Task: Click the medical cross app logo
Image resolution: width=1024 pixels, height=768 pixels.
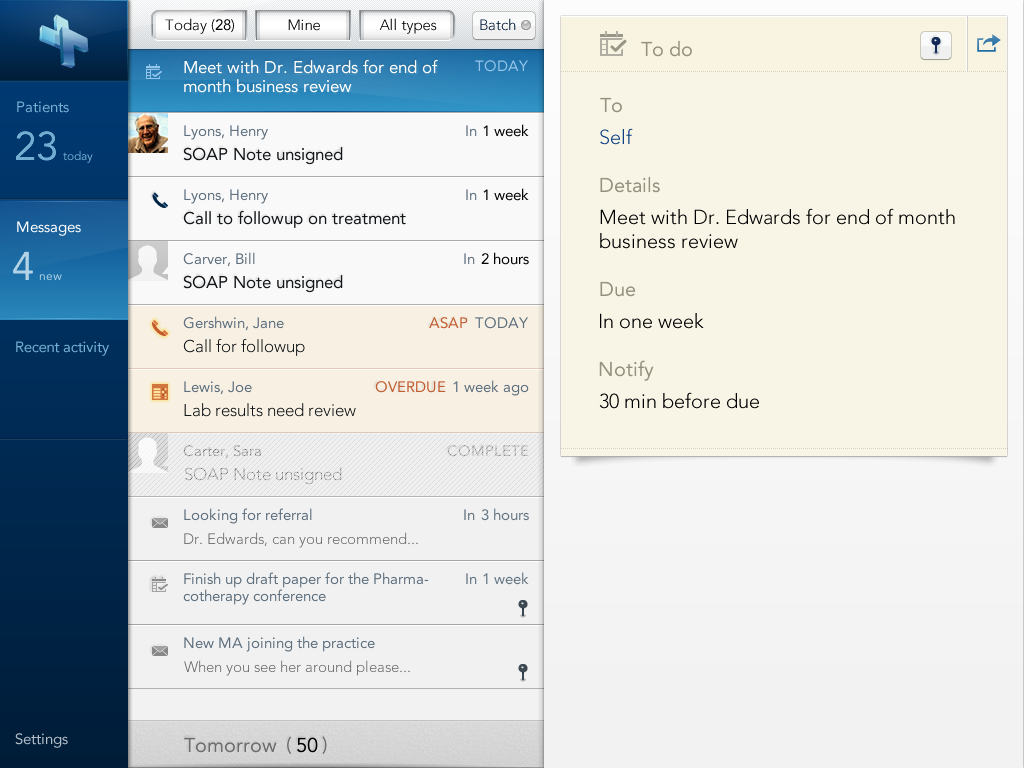Action: [63, 40]
